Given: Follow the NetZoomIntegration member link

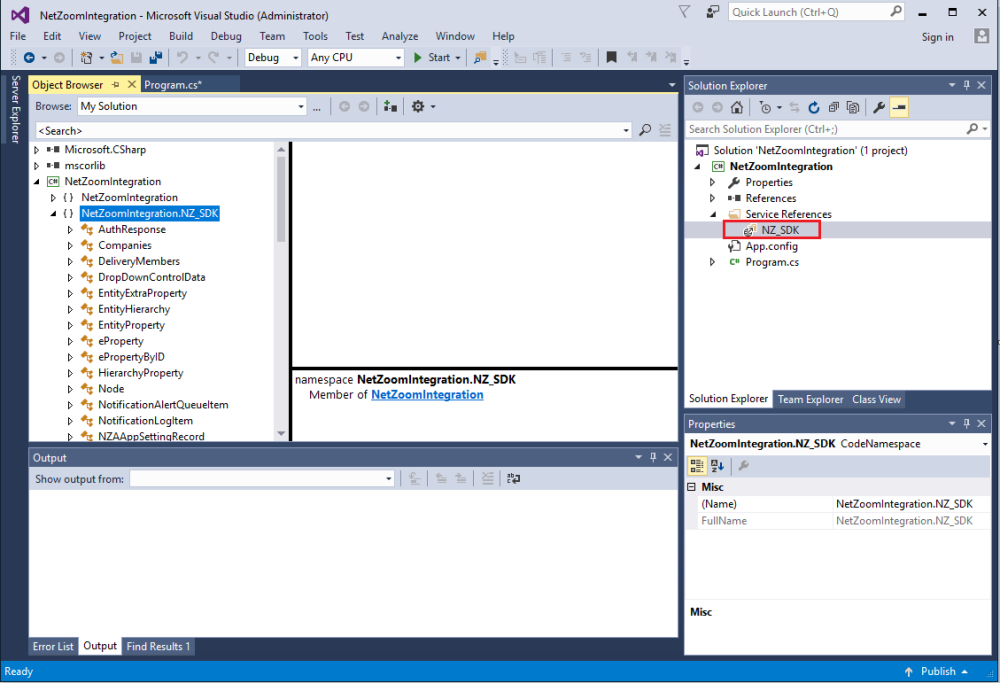Looking at the screenshot, I should (x=427, y=395).
